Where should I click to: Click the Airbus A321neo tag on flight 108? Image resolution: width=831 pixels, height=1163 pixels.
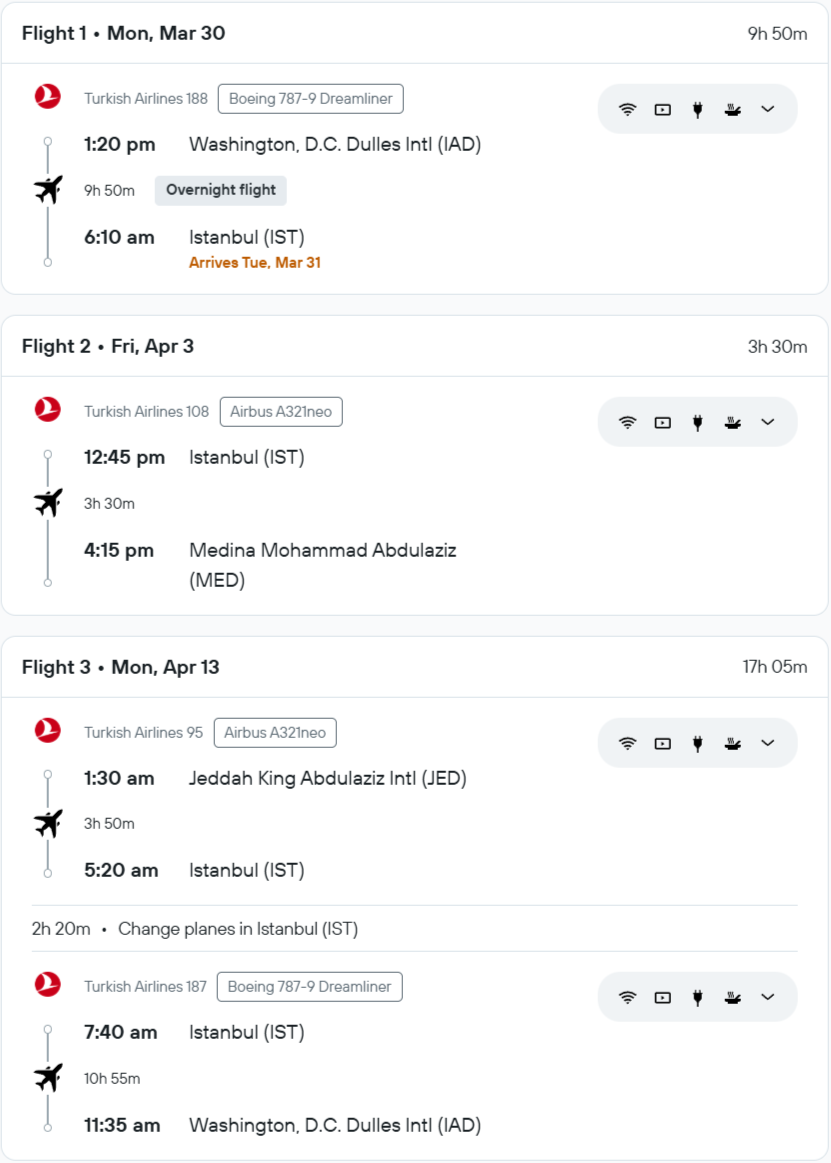(x=281, y=411)
